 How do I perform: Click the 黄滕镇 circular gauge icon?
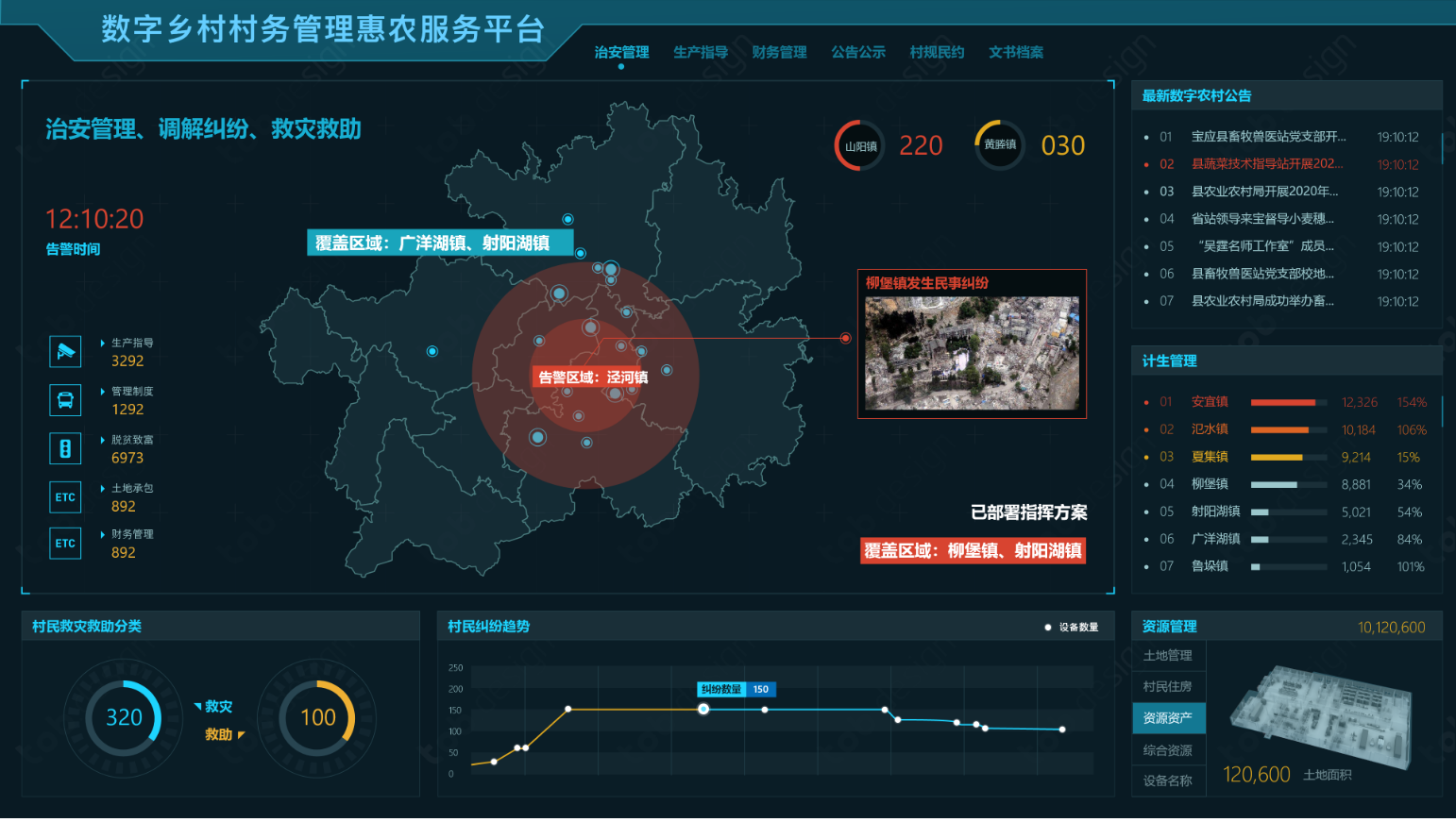coord(1000,144)
